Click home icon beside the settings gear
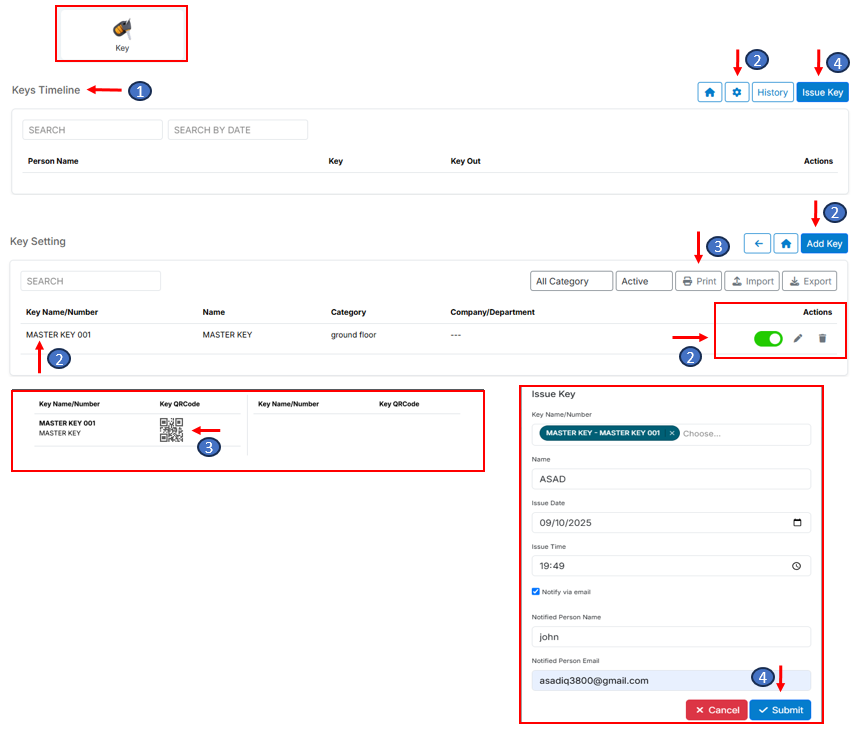Image resolution: width=856 pixels, height=731 pixels. (x=710, y=92)
